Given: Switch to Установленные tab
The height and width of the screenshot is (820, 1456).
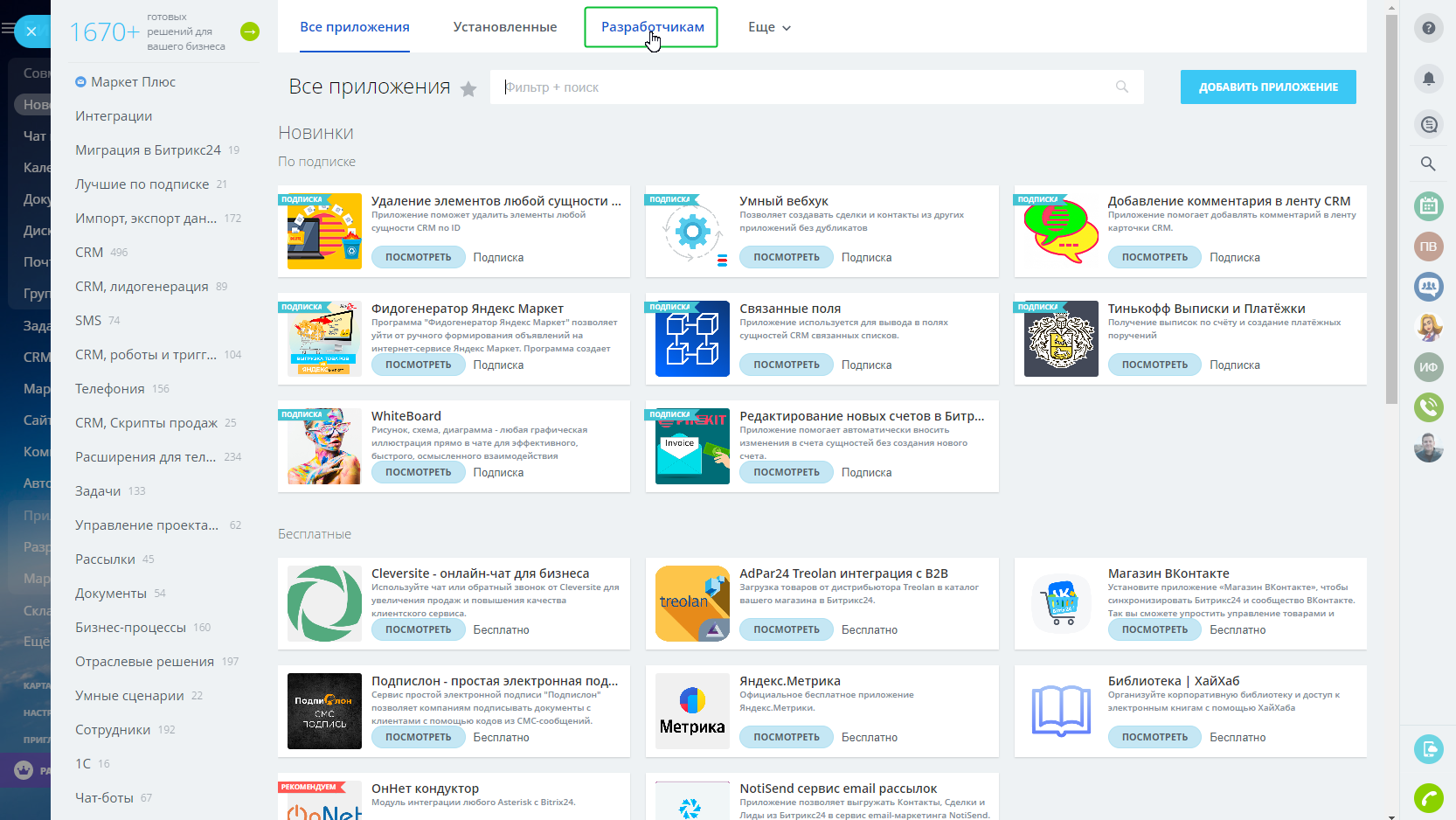Looking at the screenshot, I should (x=505, y=27).
